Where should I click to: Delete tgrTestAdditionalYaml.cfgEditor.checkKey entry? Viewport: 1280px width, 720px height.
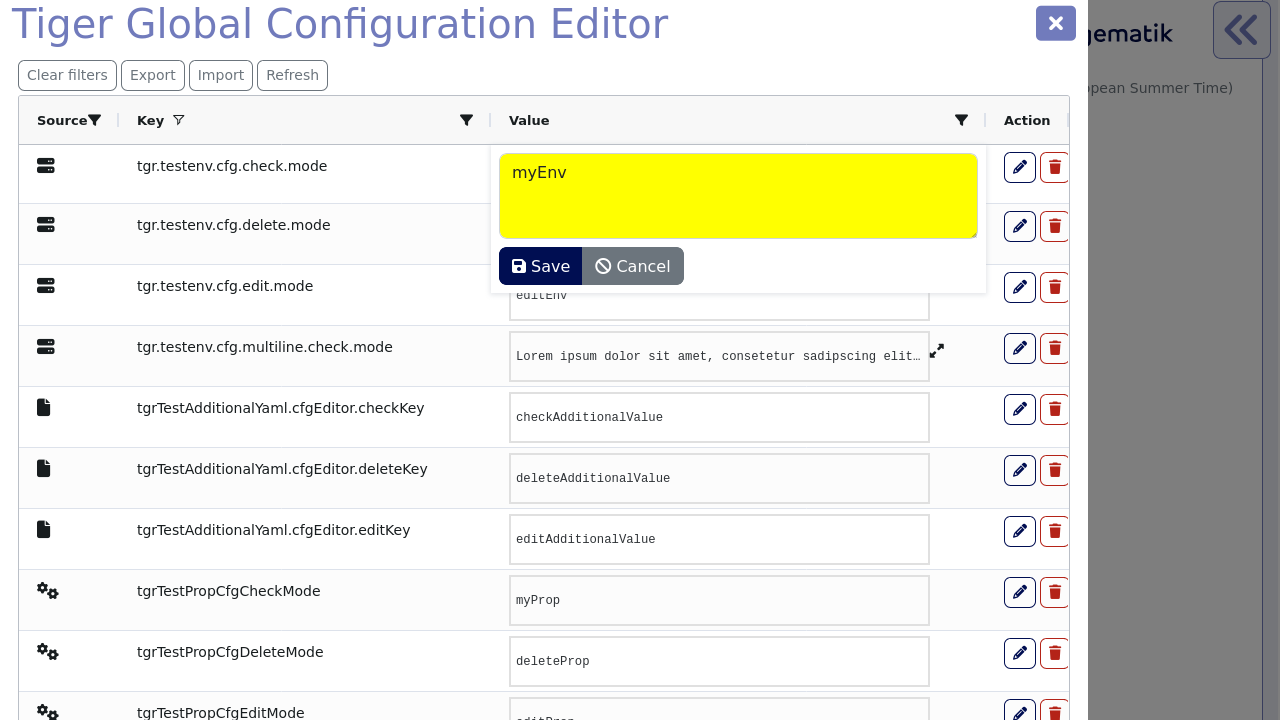[x=1055, y=409]
